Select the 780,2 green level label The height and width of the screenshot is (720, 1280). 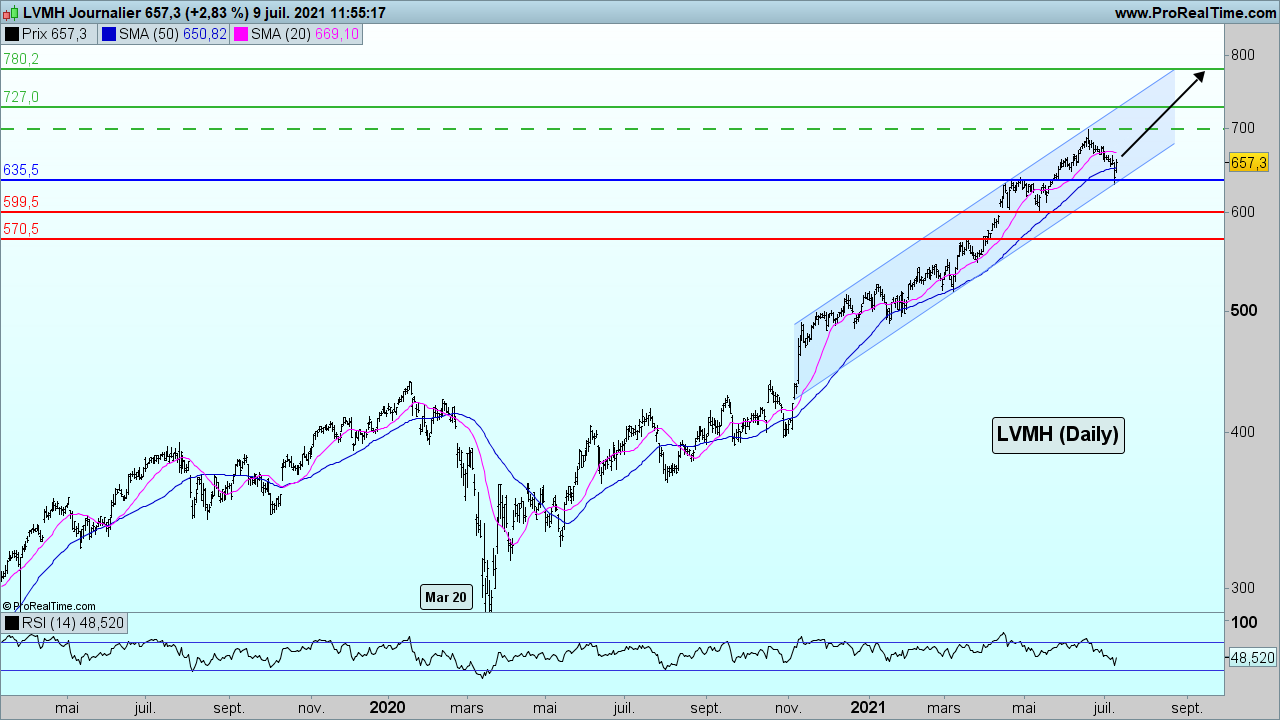coord(21,59)
